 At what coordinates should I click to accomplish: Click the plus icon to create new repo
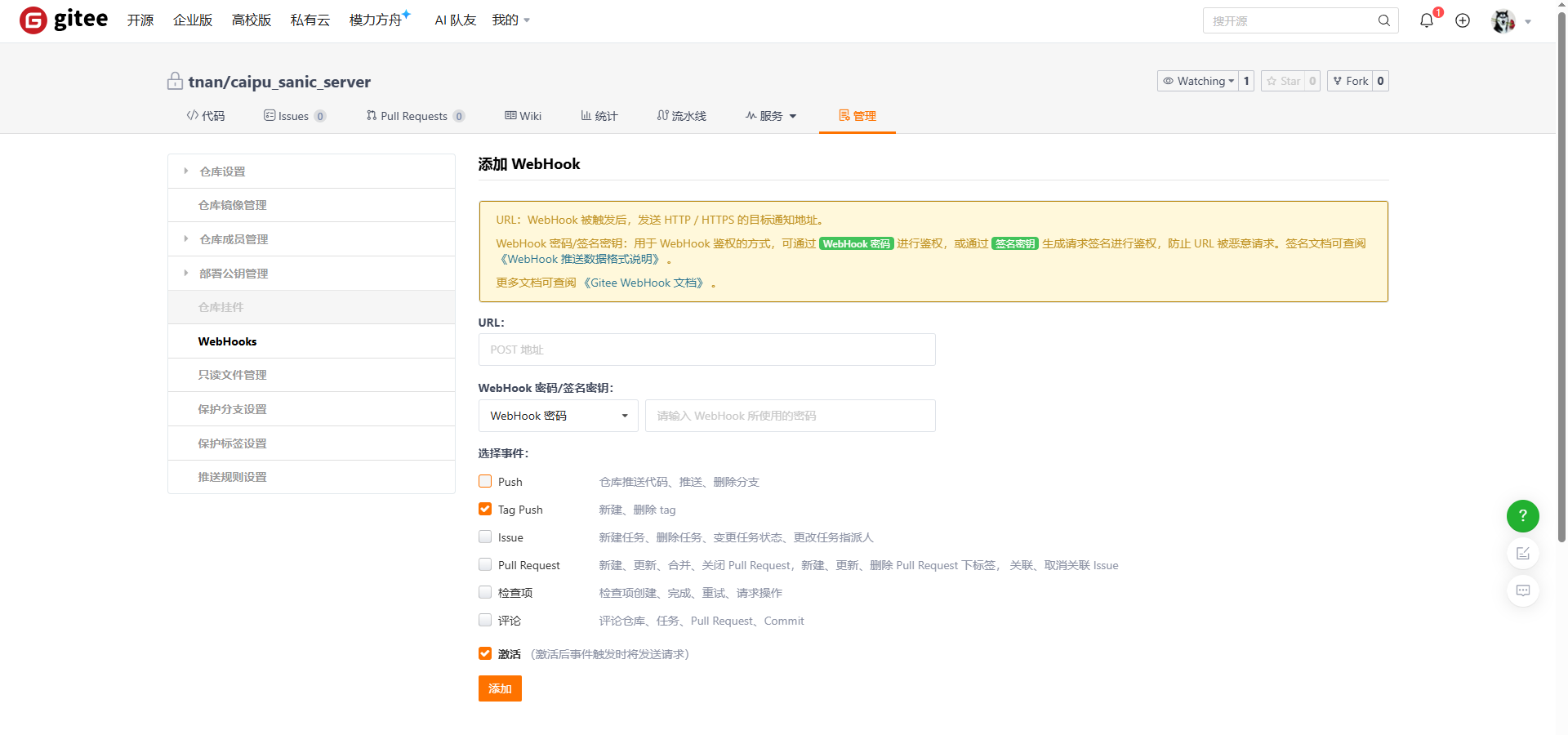[1462, 20]
